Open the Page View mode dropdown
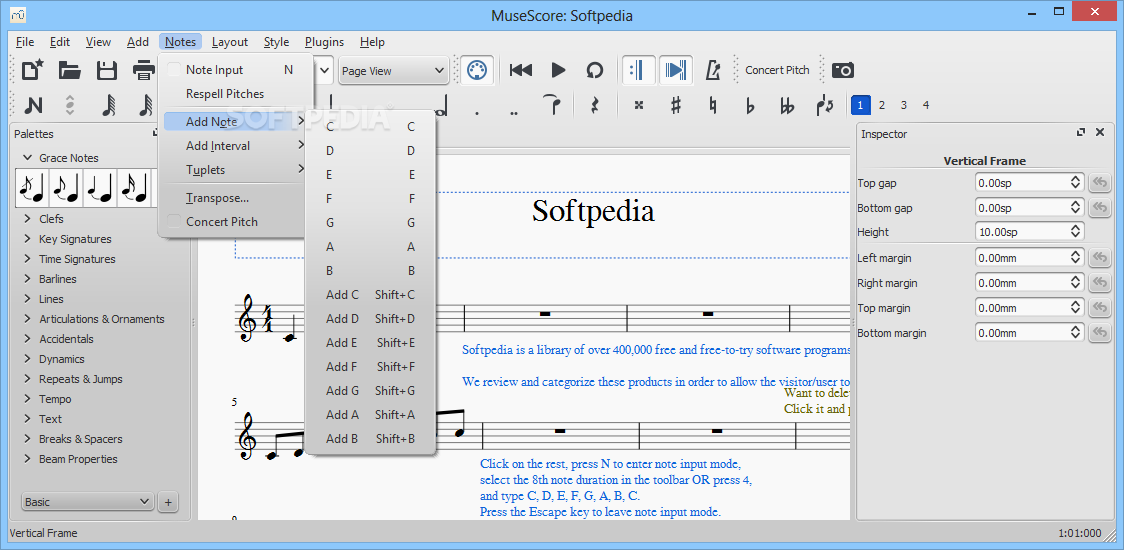The height and width of the screenshot is (550, 1124). point(394,70)
